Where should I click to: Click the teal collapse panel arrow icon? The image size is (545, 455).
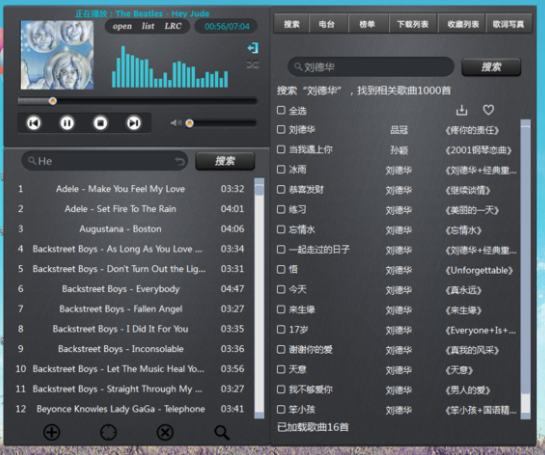point(253,48)
